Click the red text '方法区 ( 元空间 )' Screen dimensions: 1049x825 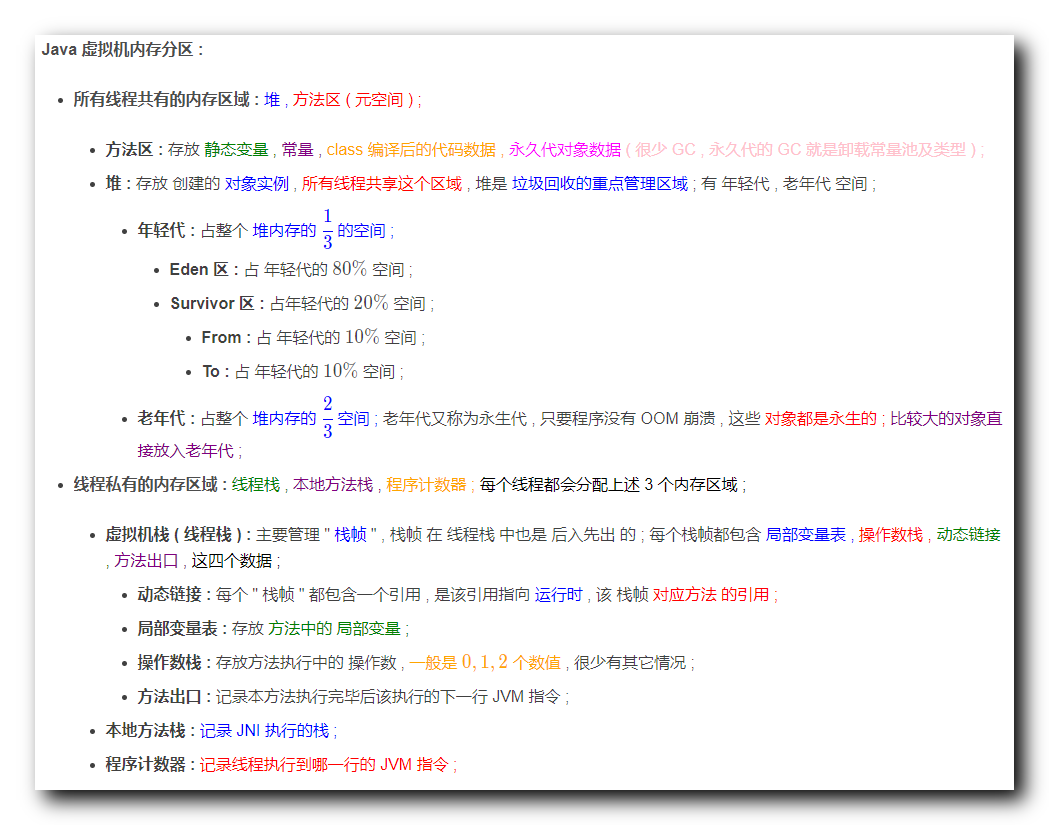(353, 100)
